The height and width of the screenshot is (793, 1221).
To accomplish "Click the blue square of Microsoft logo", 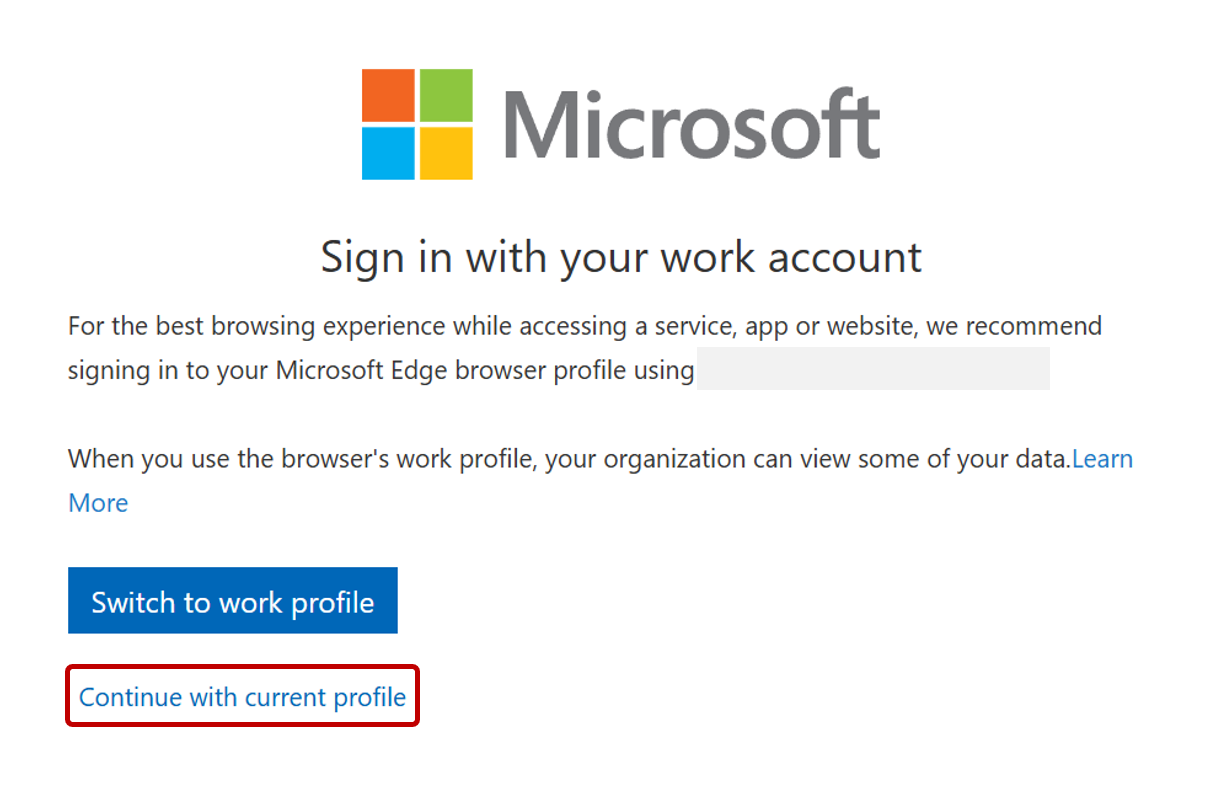I will (388, 153).
